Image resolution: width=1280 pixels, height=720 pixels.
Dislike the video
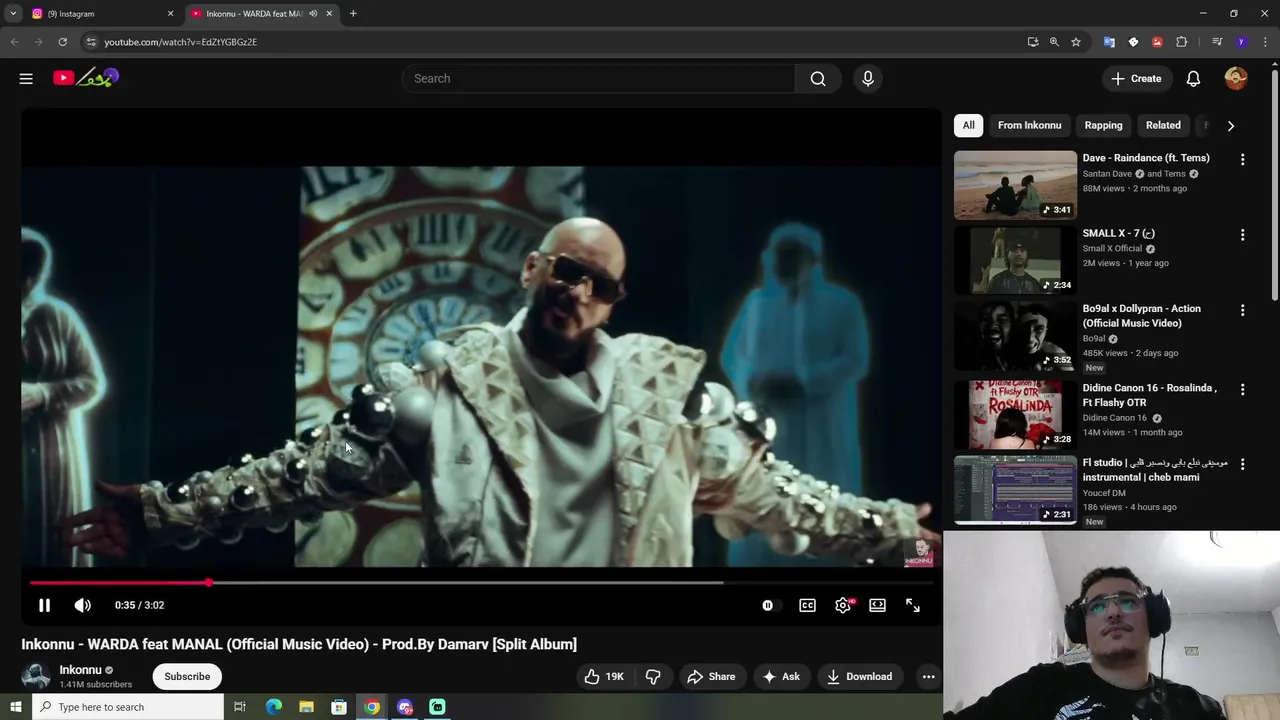point(653,677)
